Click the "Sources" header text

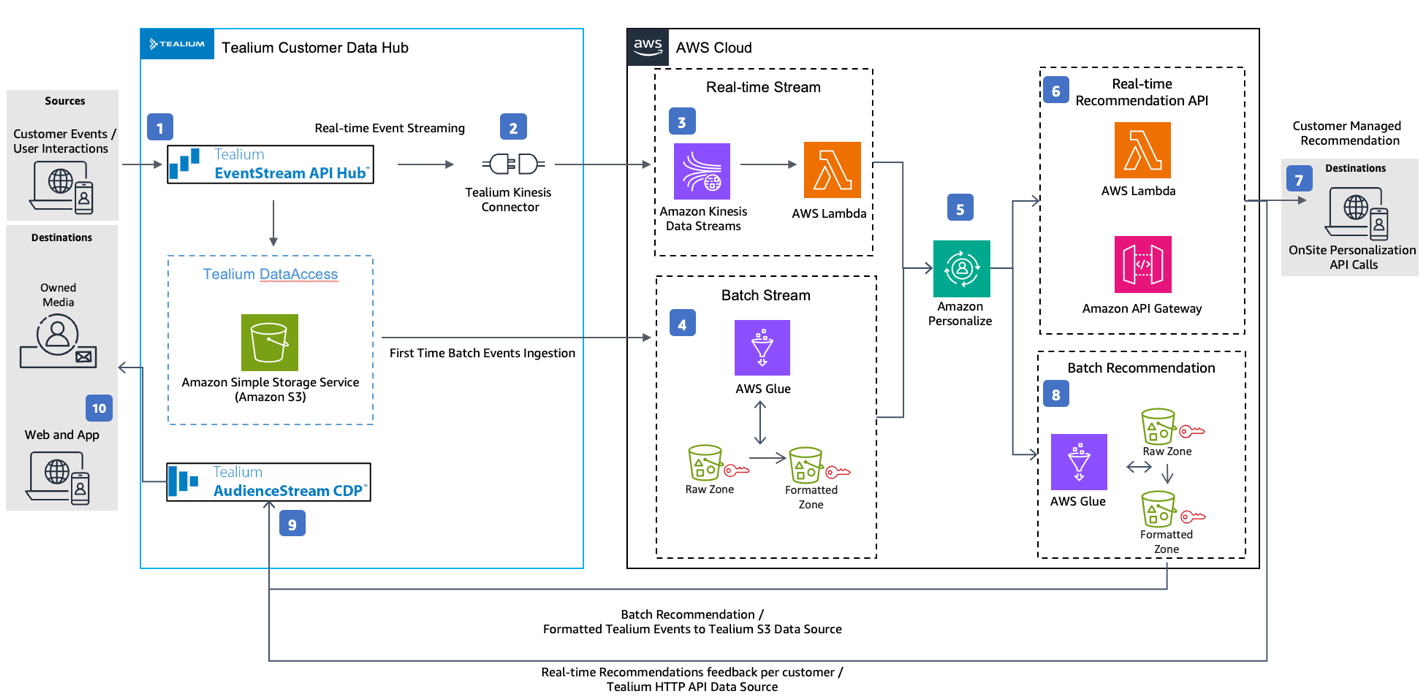tap(65, 101)
